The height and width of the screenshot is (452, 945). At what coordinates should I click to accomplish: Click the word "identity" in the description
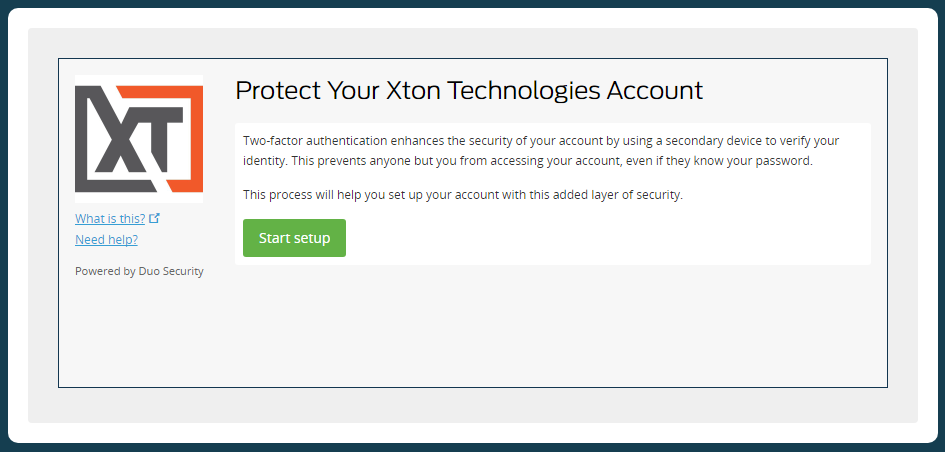(265, 161)
